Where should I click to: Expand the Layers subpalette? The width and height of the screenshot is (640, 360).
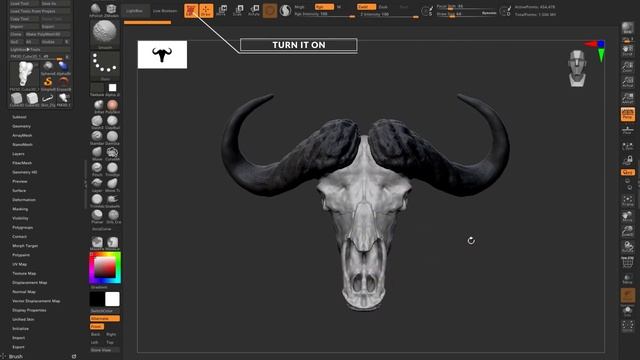pos(18,154)
